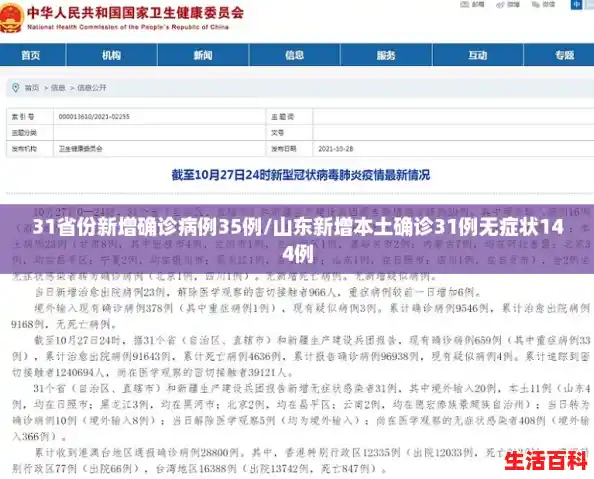The image size is (594, 479).
Task: Follow the 首页 breadcrumb link
Action: click(32, 88)
